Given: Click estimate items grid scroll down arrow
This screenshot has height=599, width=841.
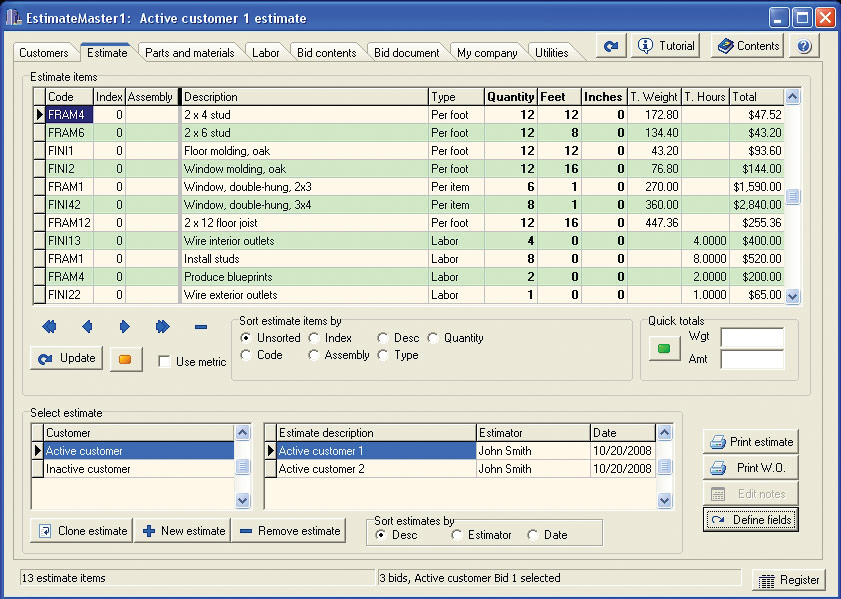Looking at the screenshot, I should (x=793, y=295).
